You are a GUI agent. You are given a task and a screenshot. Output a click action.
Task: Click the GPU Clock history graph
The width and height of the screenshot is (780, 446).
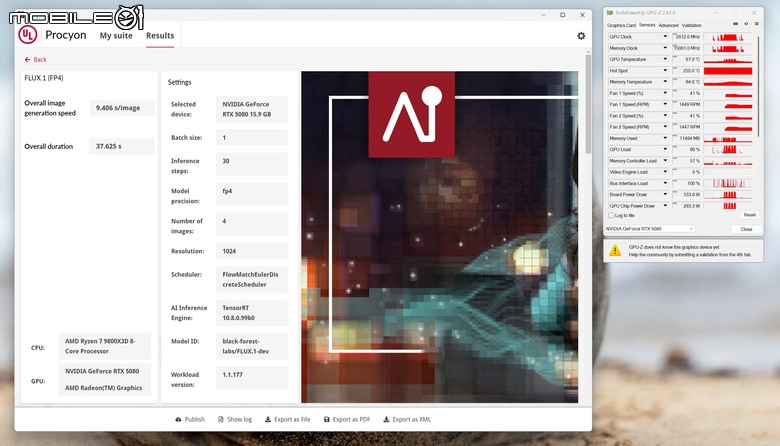click(x=728, y=37)
